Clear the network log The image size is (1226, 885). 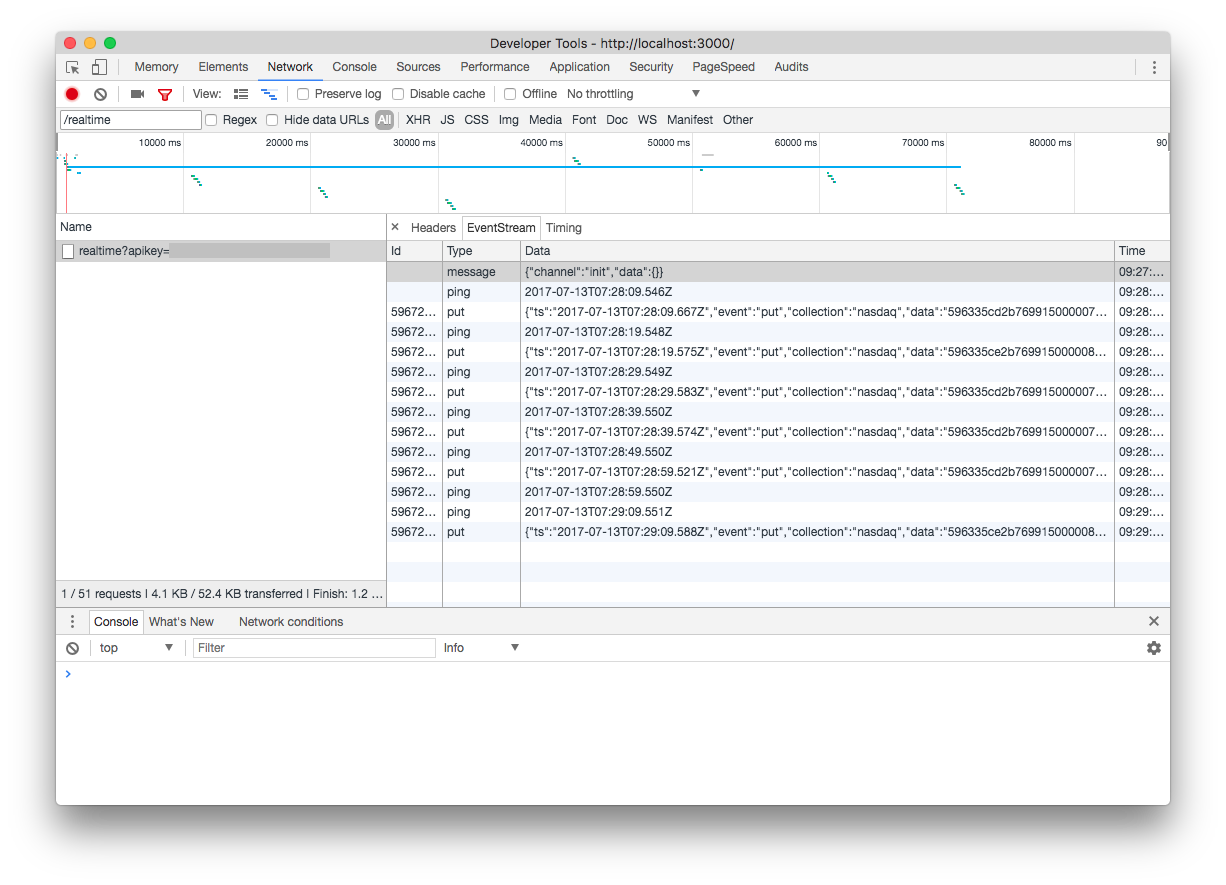click(x=100, y=94)
